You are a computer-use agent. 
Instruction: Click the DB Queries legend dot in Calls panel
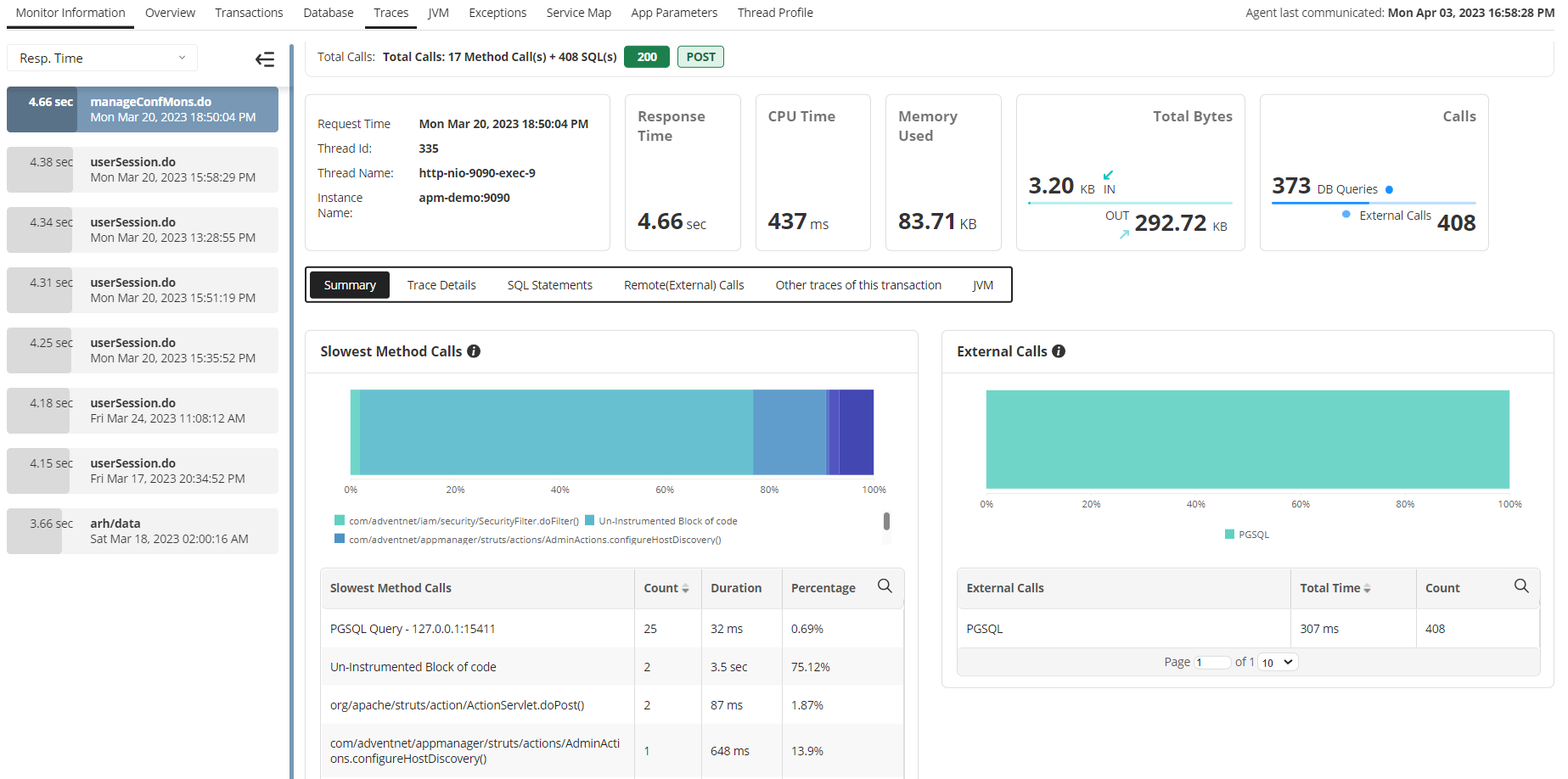pyautogui.click(x=1391, y=189)
